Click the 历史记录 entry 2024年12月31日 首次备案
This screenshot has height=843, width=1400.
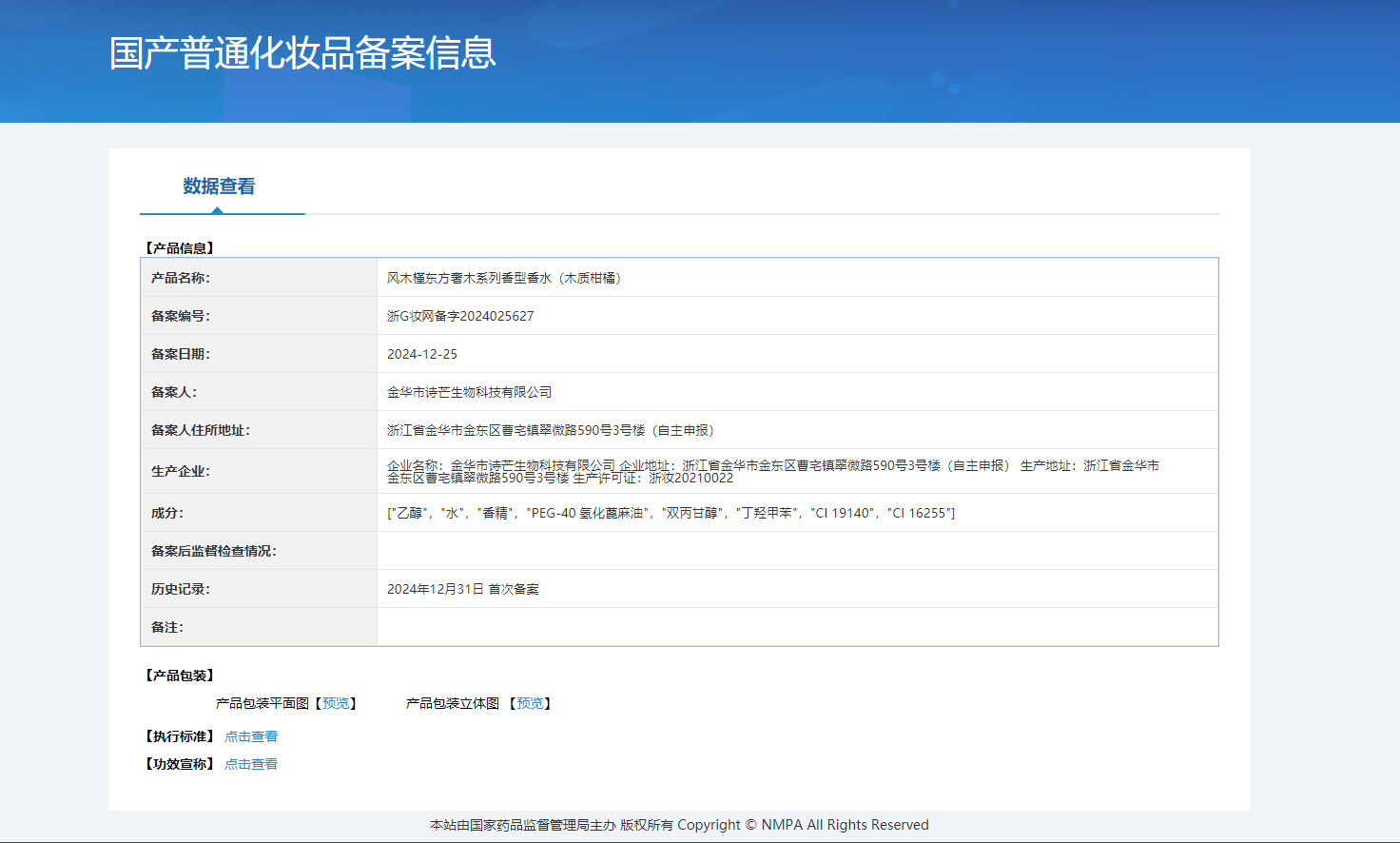tap(462, 589)
